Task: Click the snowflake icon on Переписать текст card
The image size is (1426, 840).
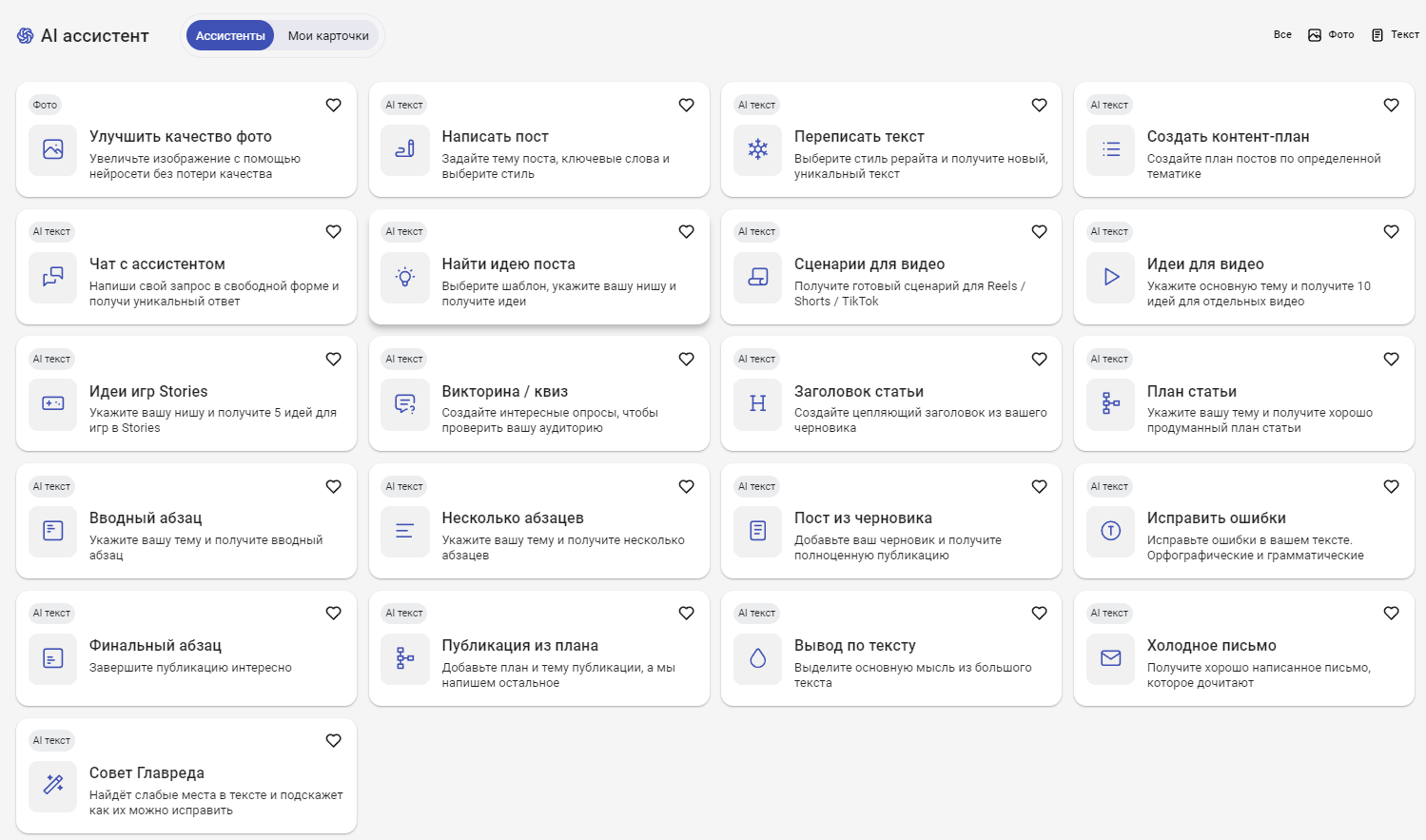Action: pyautogui.click(x=758, y=149)
